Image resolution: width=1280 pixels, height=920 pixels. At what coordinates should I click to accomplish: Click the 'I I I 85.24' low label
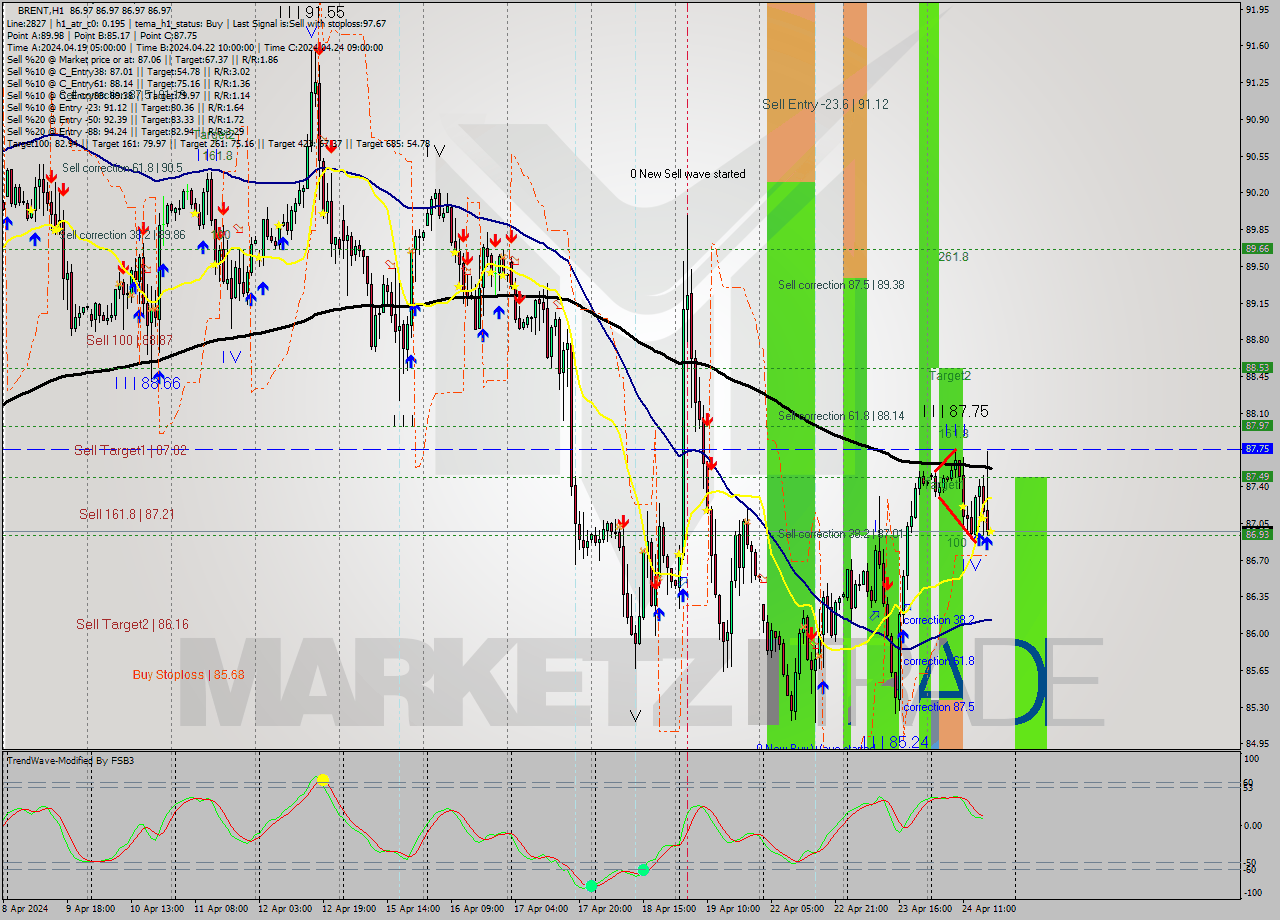tap(895, 742)
